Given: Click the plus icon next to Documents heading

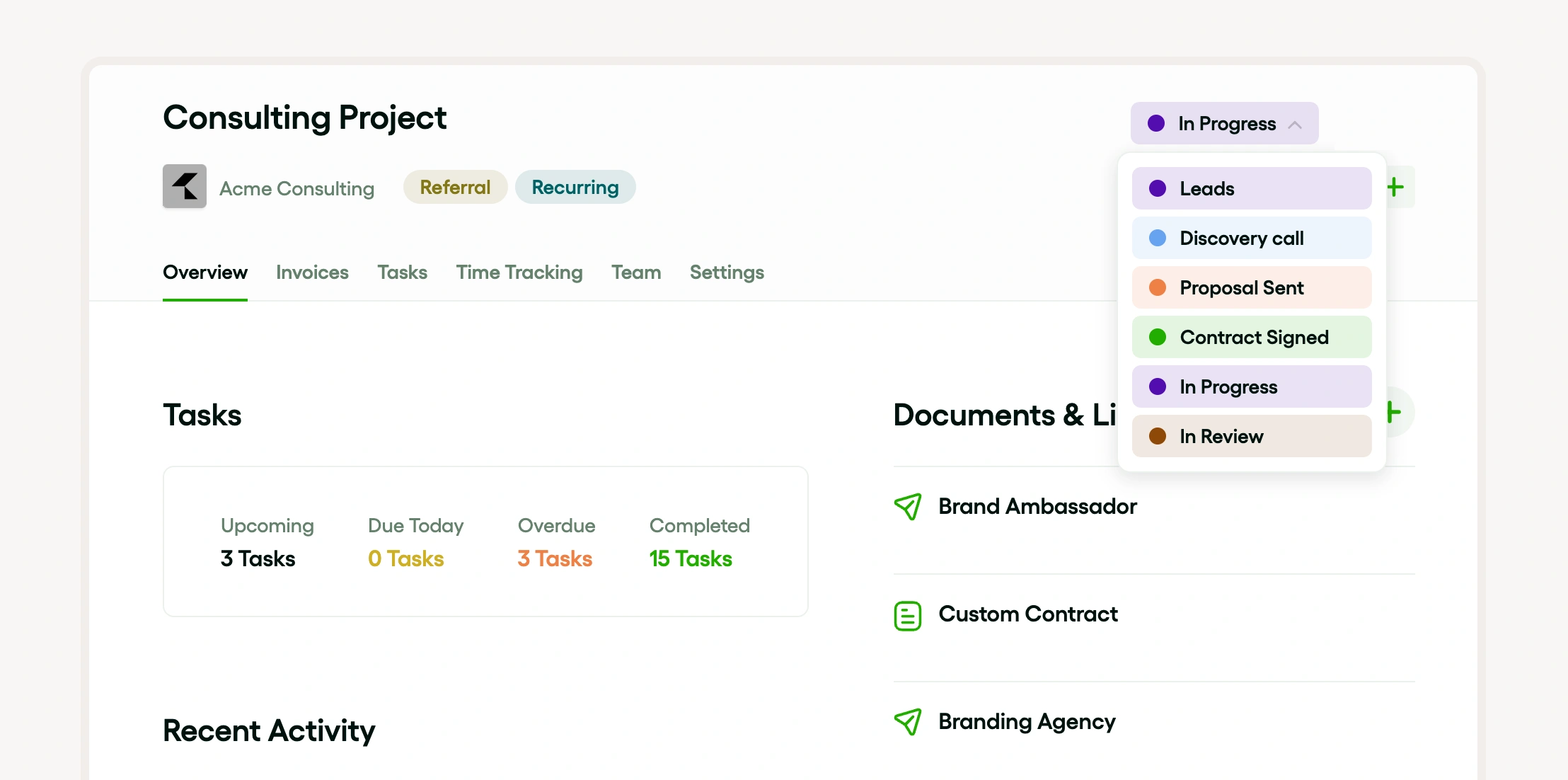Looking at the screenshot, I should click(1397, 412).
